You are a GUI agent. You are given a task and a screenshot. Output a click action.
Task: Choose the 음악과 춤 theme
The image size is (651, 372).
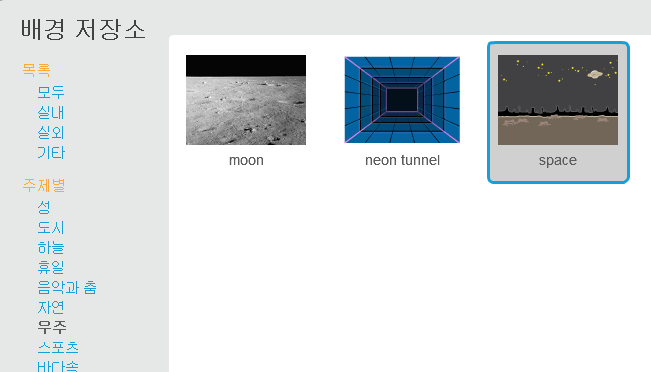click(x=67, y=287)
